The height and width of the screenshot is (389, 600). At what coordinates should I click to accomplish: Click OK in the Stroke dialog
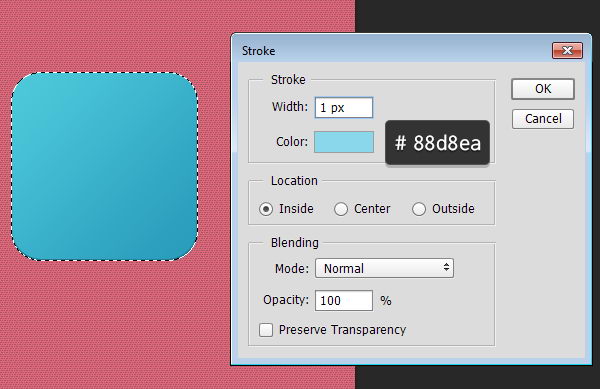[x=543, y=89]
